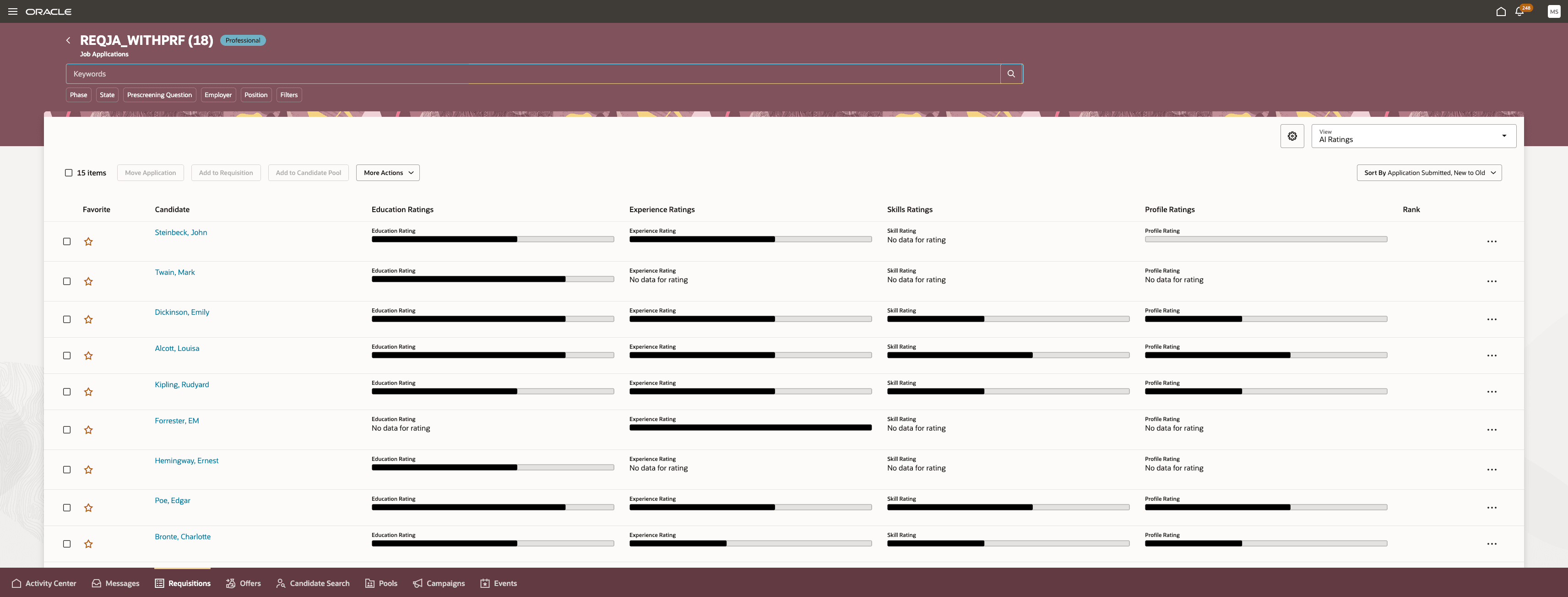The width and height of the screenshot is (1568, 597).
Task: Open actions menu for Twain, Mark
Action: (x=1491, y=281)
